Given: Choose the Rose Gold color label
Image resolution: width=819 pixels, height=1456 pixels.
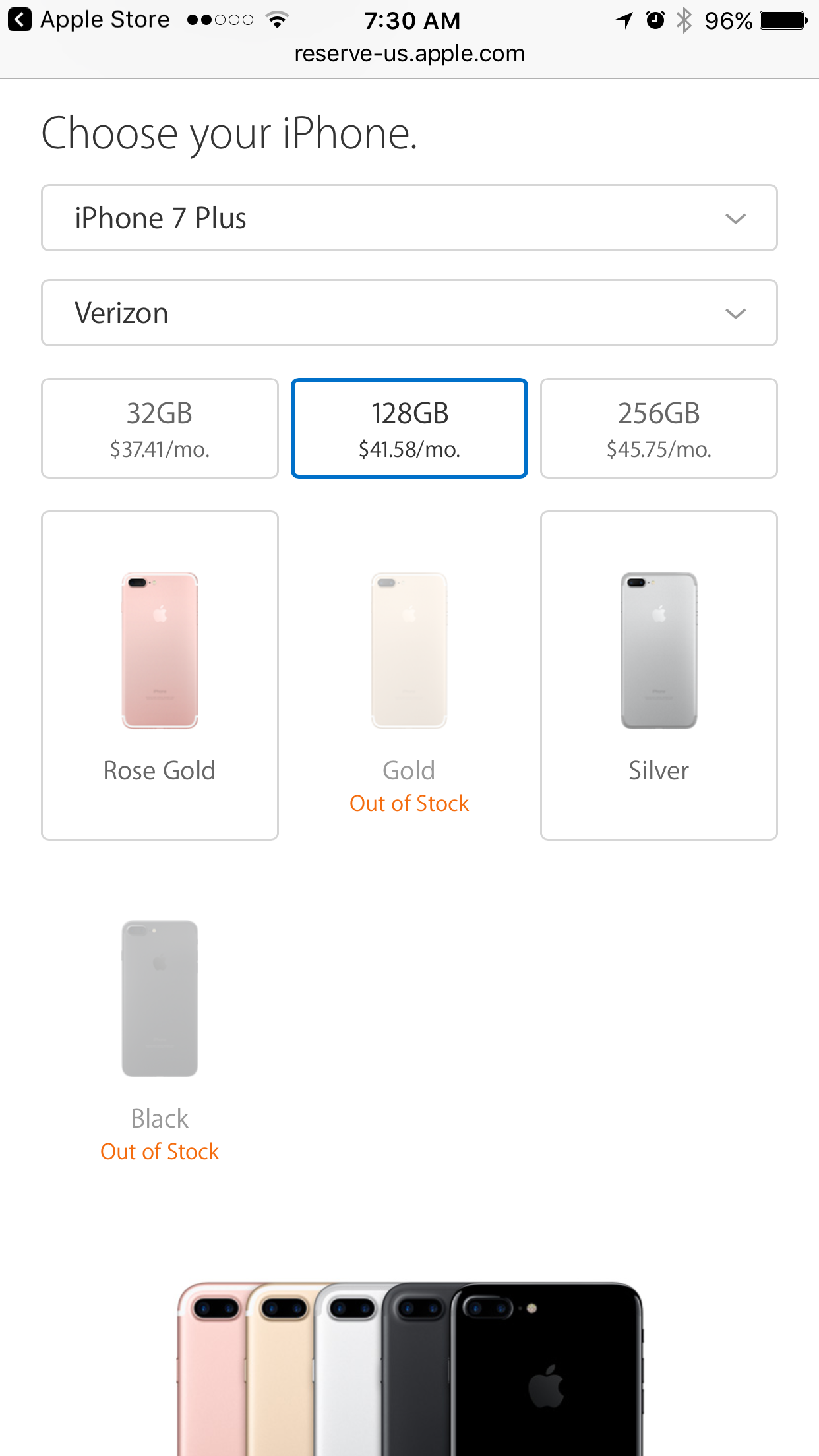Looking at the screenshot, I should coord(160,770).
